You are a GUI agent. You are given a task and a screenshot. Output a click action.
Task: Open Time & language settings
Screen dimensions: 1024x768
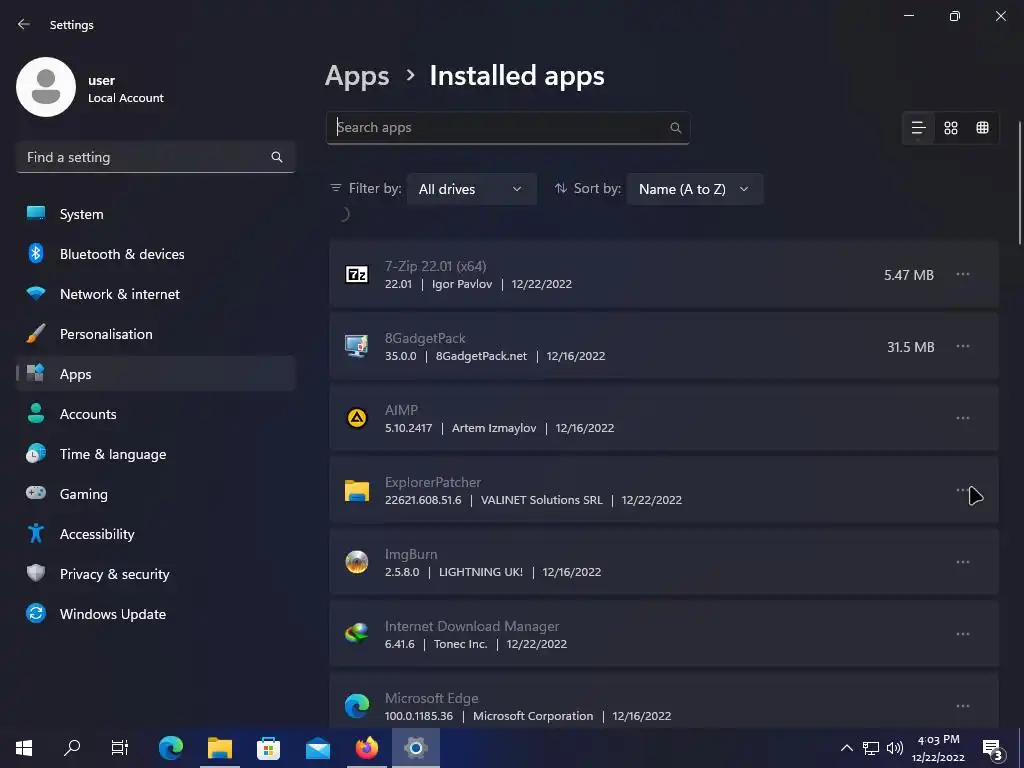pyautogui.click(x=155, y=454)
